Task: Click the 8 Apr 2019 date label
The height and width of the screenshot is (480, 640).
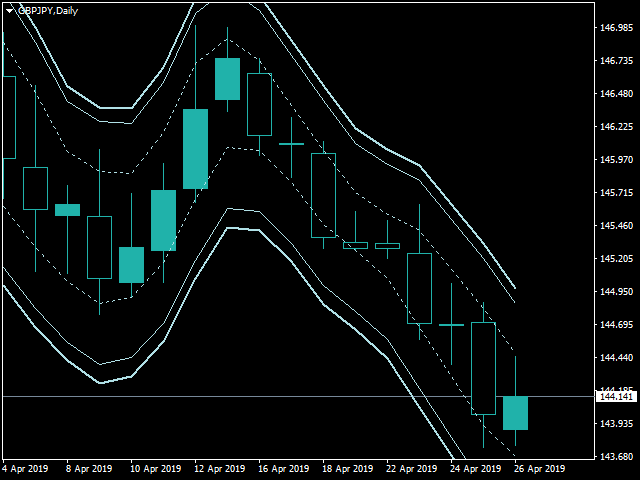Action: point(89,469)
